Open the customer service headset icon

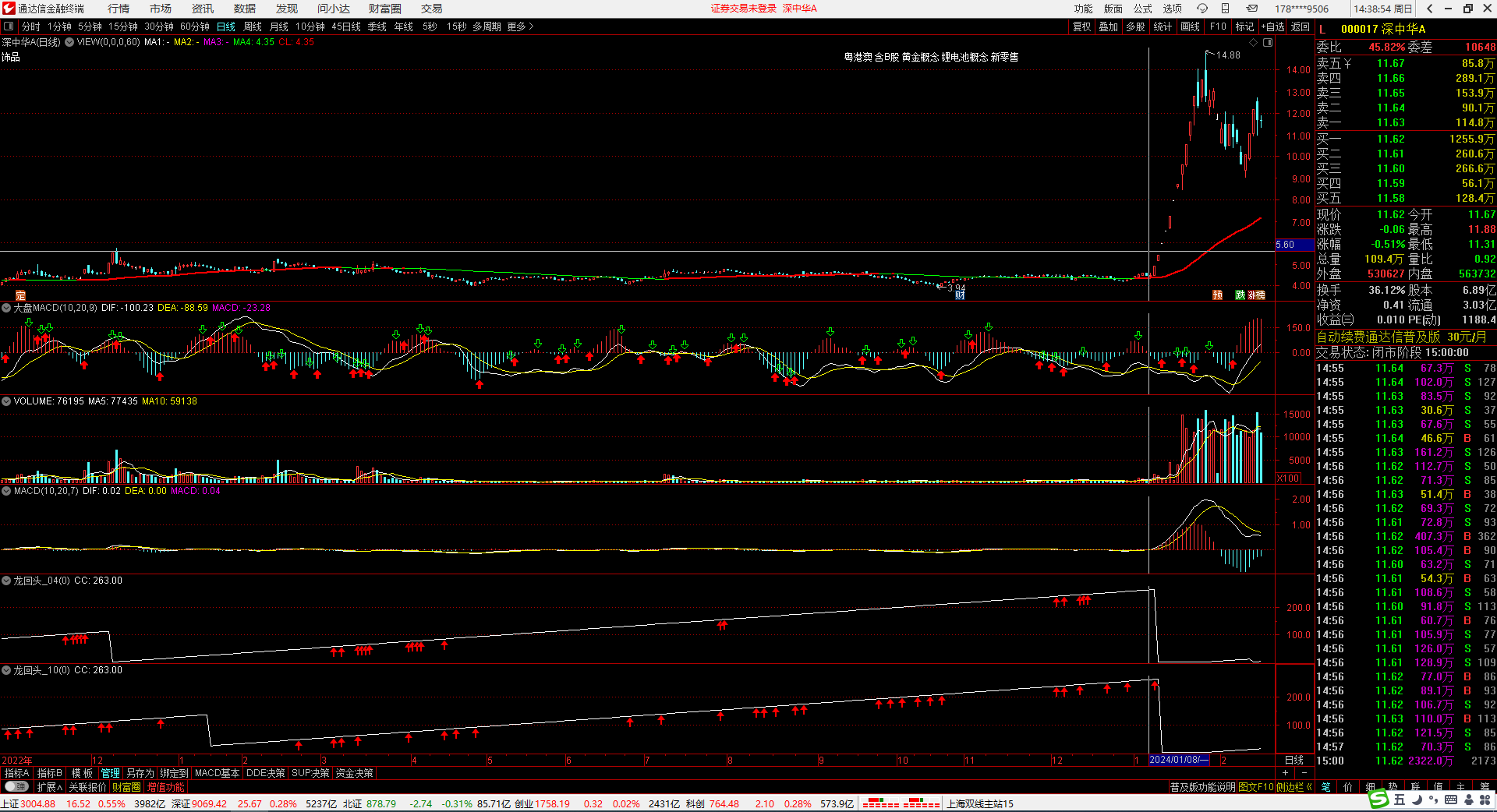(1202, 9)
